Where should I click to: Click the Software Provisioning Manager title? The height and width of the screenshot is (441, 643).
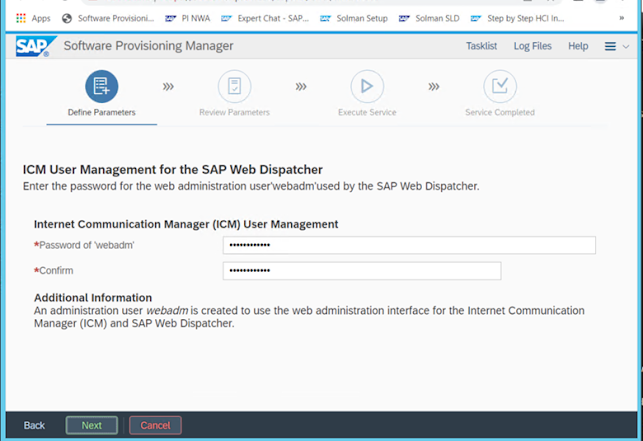(x=148, y=46)
